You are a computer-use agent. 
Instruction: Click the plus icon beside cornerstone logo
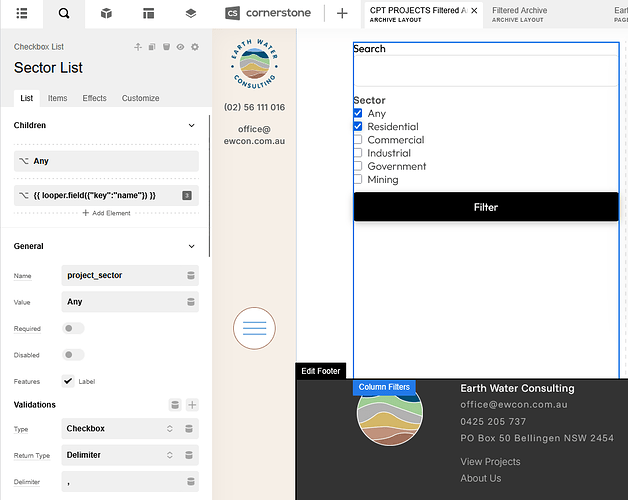click(x=342, y=13)
